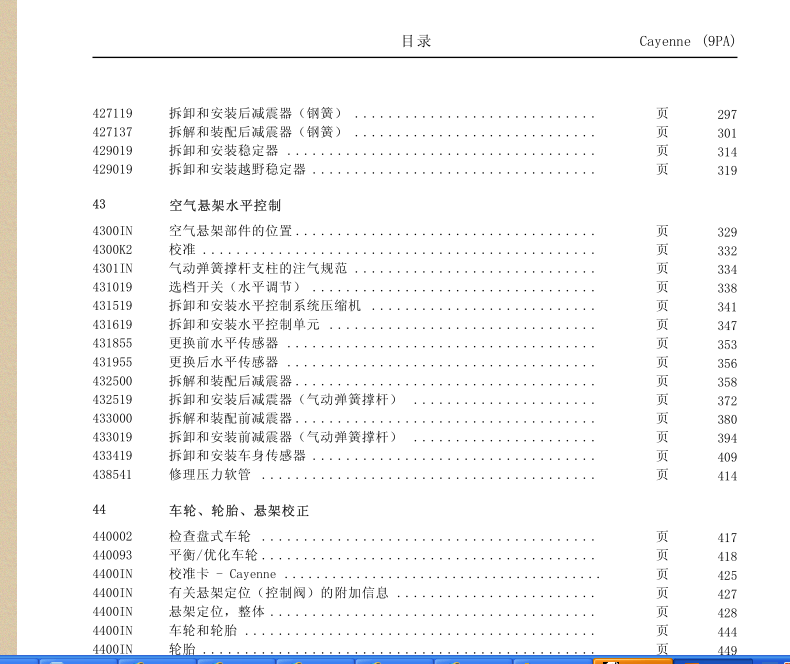This screenshot has width=790, height=664.
Task: Click code '4300IN'
Action: tap(112, 231)
